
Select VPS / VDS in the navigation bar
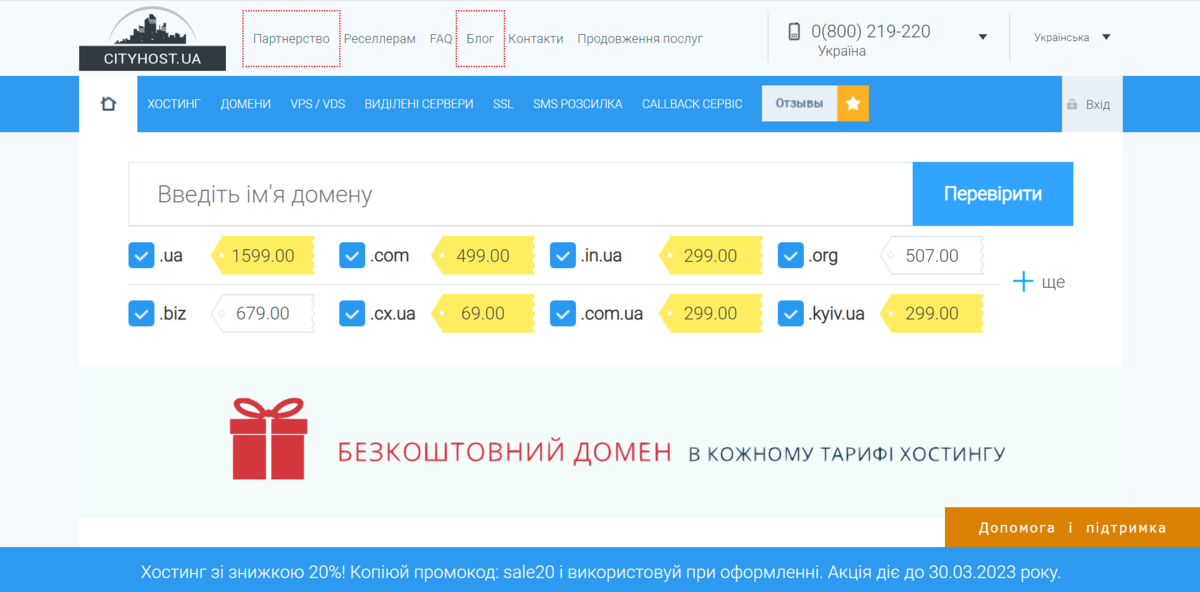pos(317,104)
